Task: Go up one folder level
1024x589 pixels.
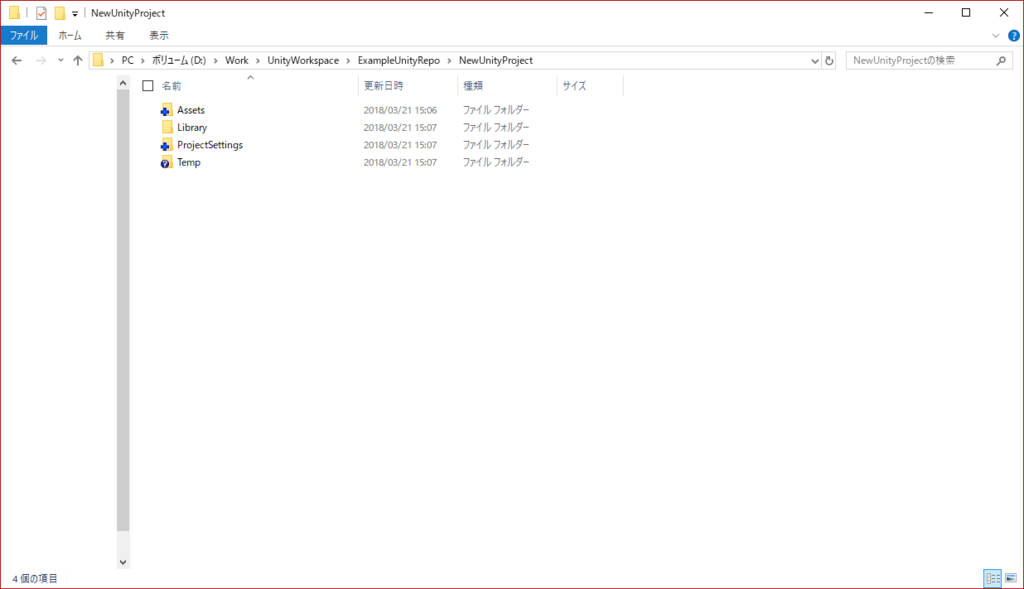Action: coord(78,60)
